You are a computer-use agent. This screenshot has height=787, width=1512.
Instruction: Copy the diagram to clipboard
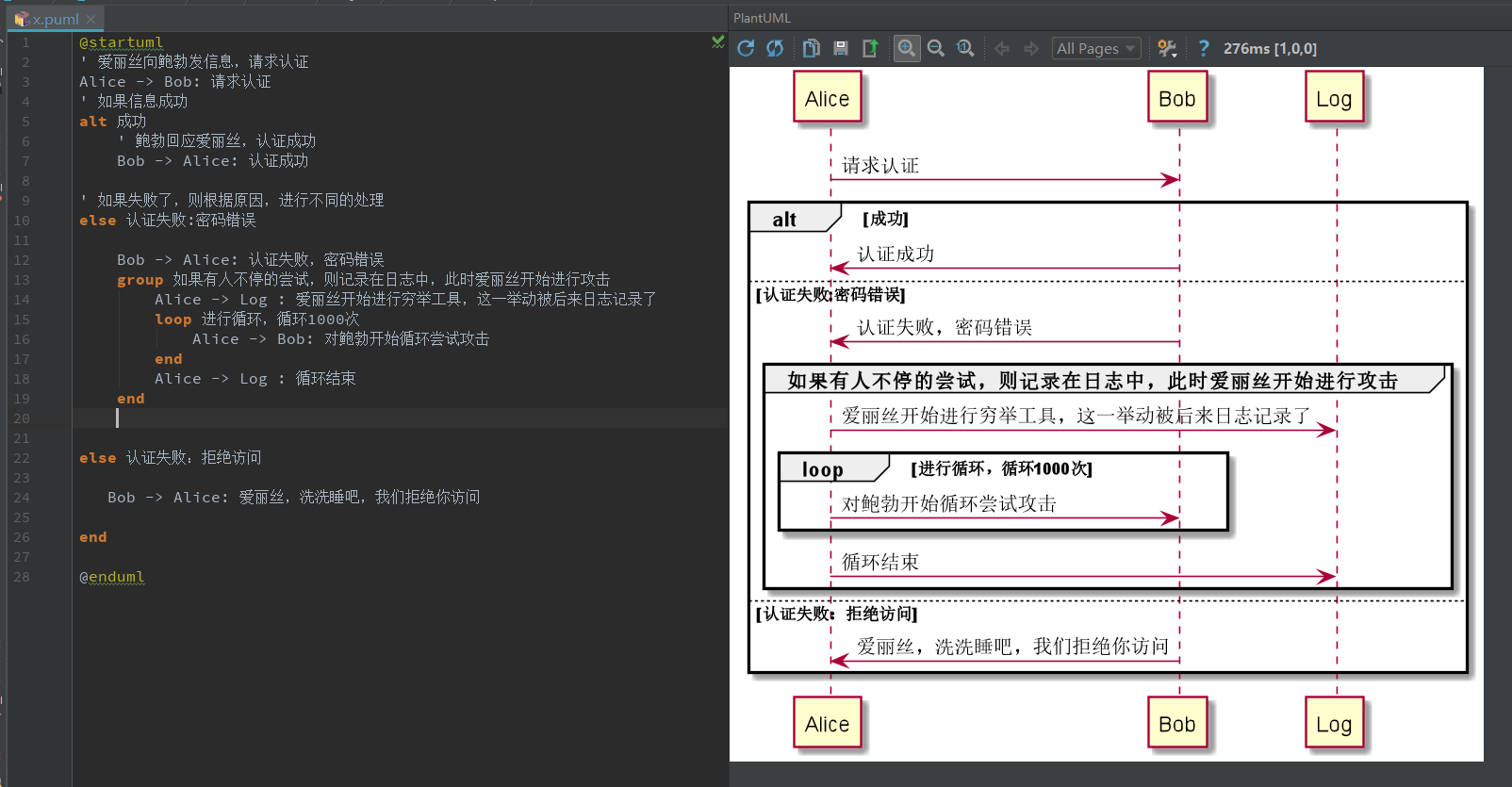click(x=811, y=48)
